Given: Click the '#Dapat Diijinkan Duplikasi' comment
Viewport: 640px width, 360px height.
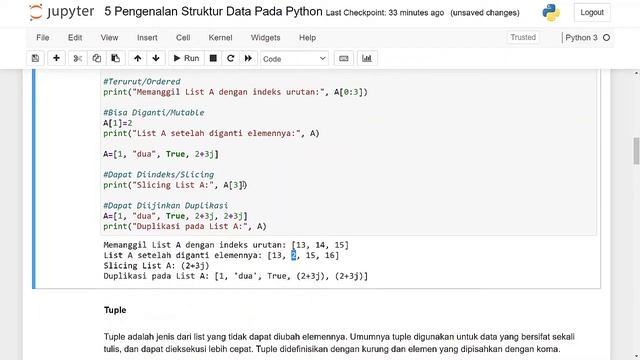Looking at the screenshot, I should click(165, 205).
